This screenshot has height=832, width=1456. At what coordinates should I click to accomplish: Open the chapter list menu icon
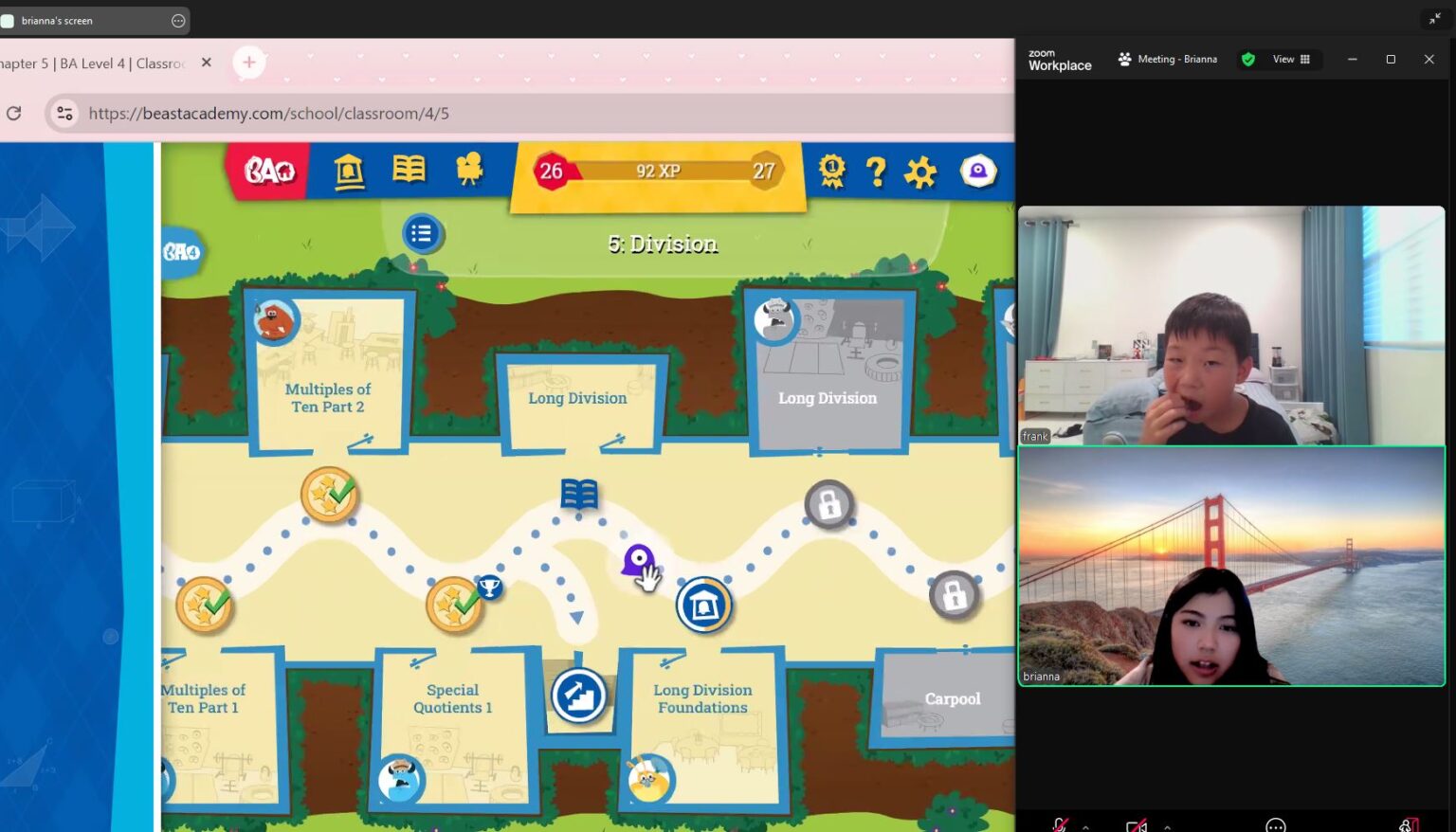[x=422, y=233]
